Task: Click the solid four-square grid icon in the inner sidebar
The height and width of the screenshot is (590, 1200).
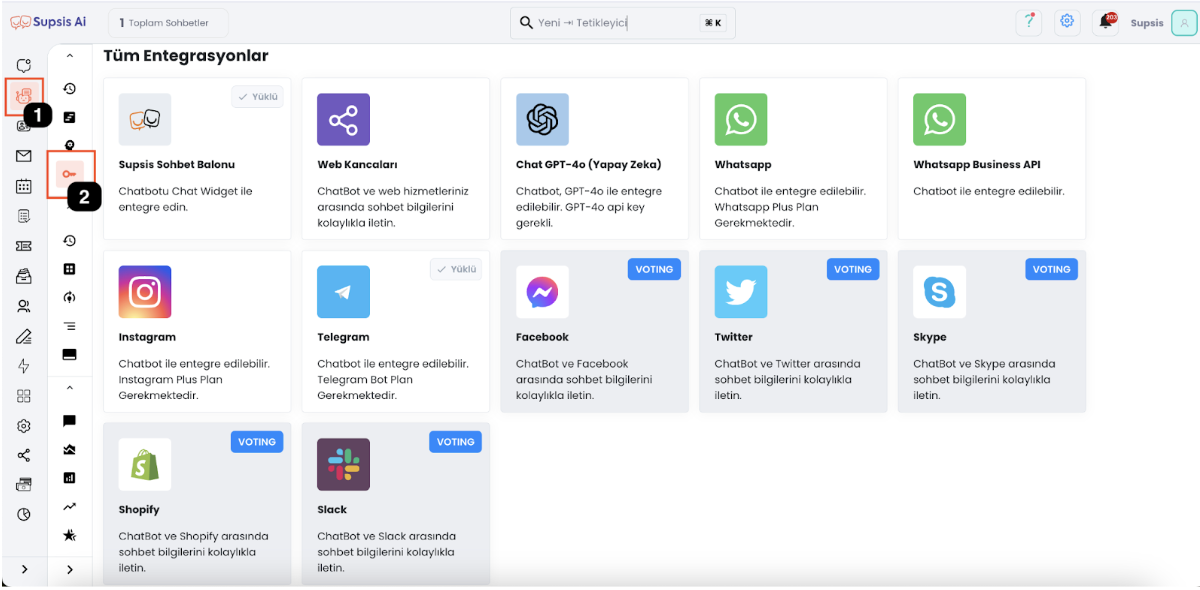Action: tap(69, 269)
